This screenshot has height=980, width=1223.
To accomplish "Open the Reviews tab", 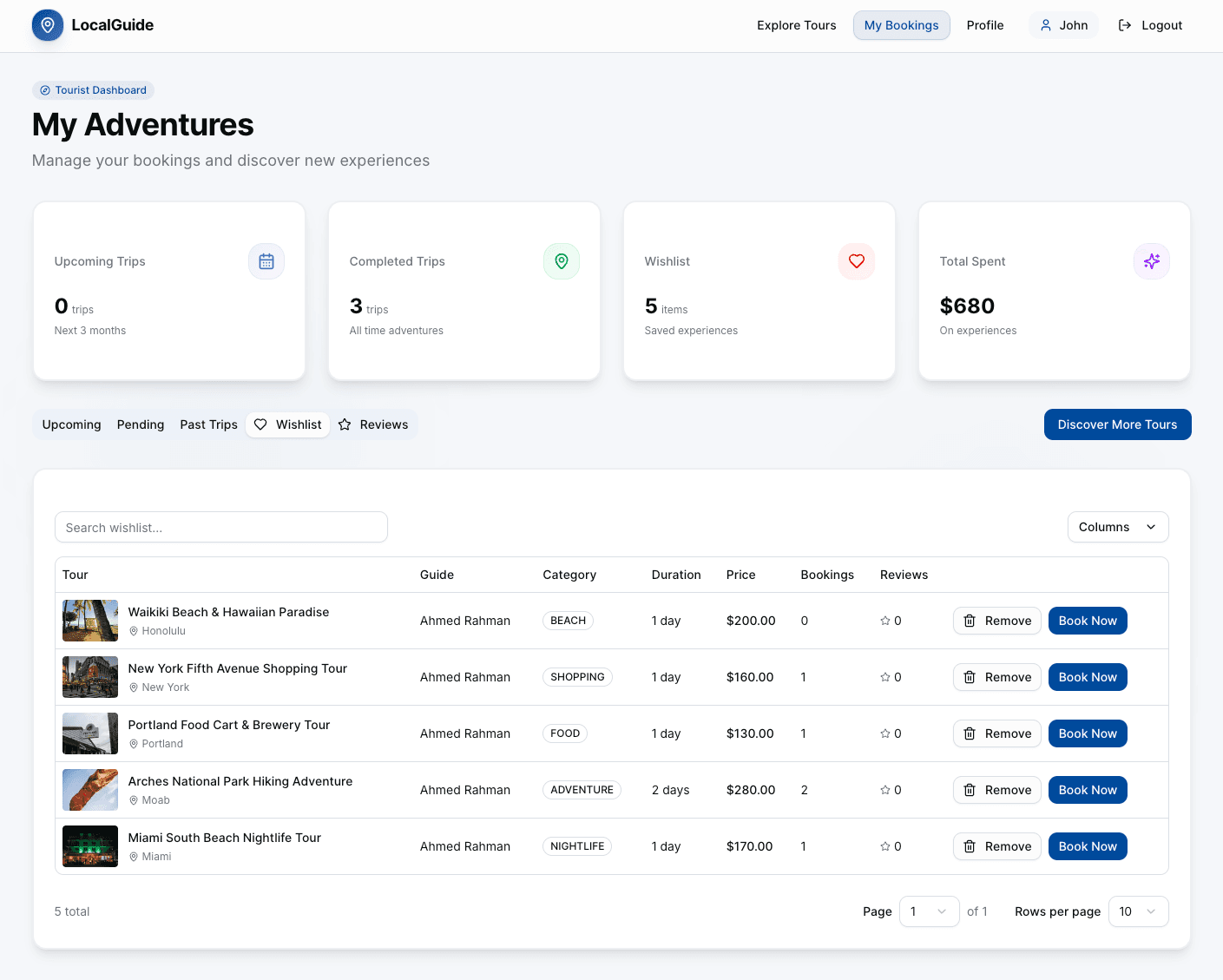I will point(374,424).
